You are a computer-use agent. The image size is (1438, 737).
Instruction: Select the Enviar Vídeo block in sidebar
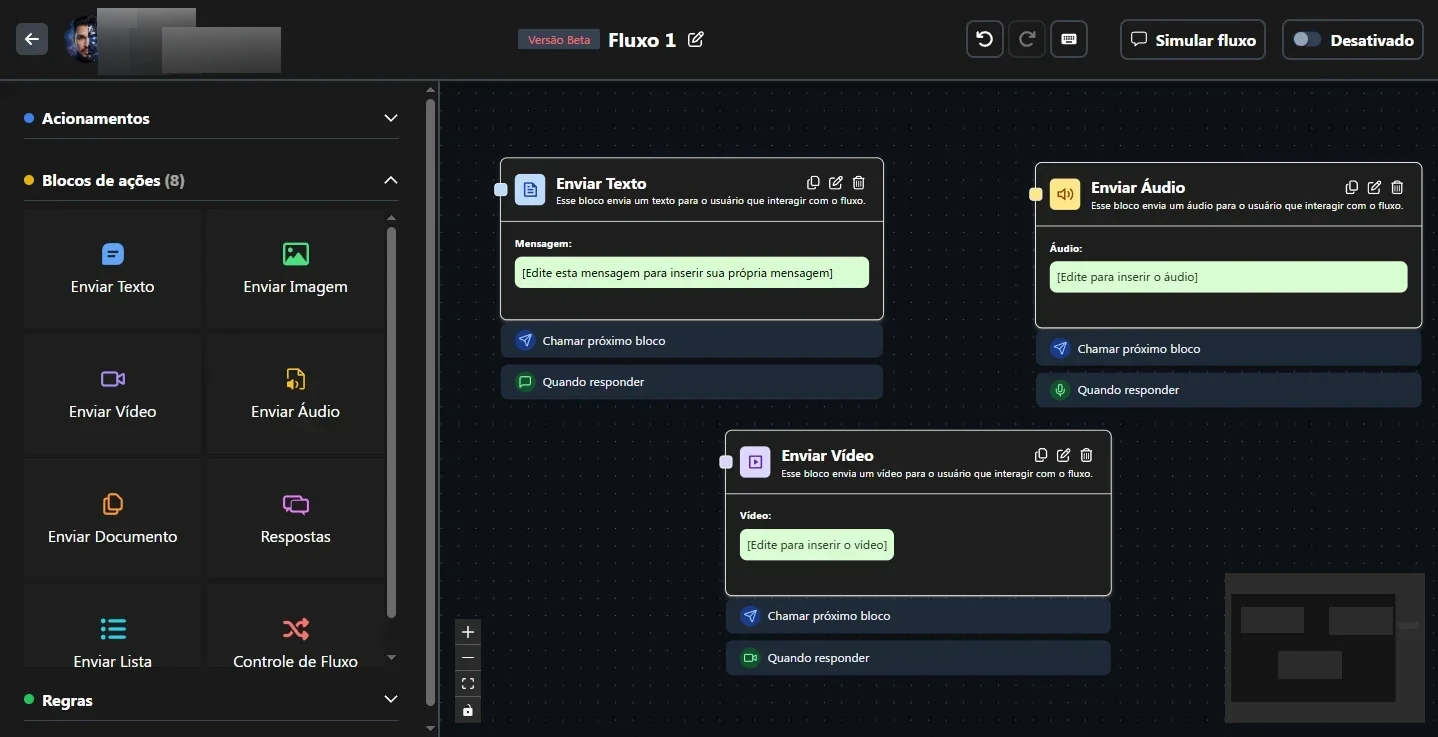113,394
